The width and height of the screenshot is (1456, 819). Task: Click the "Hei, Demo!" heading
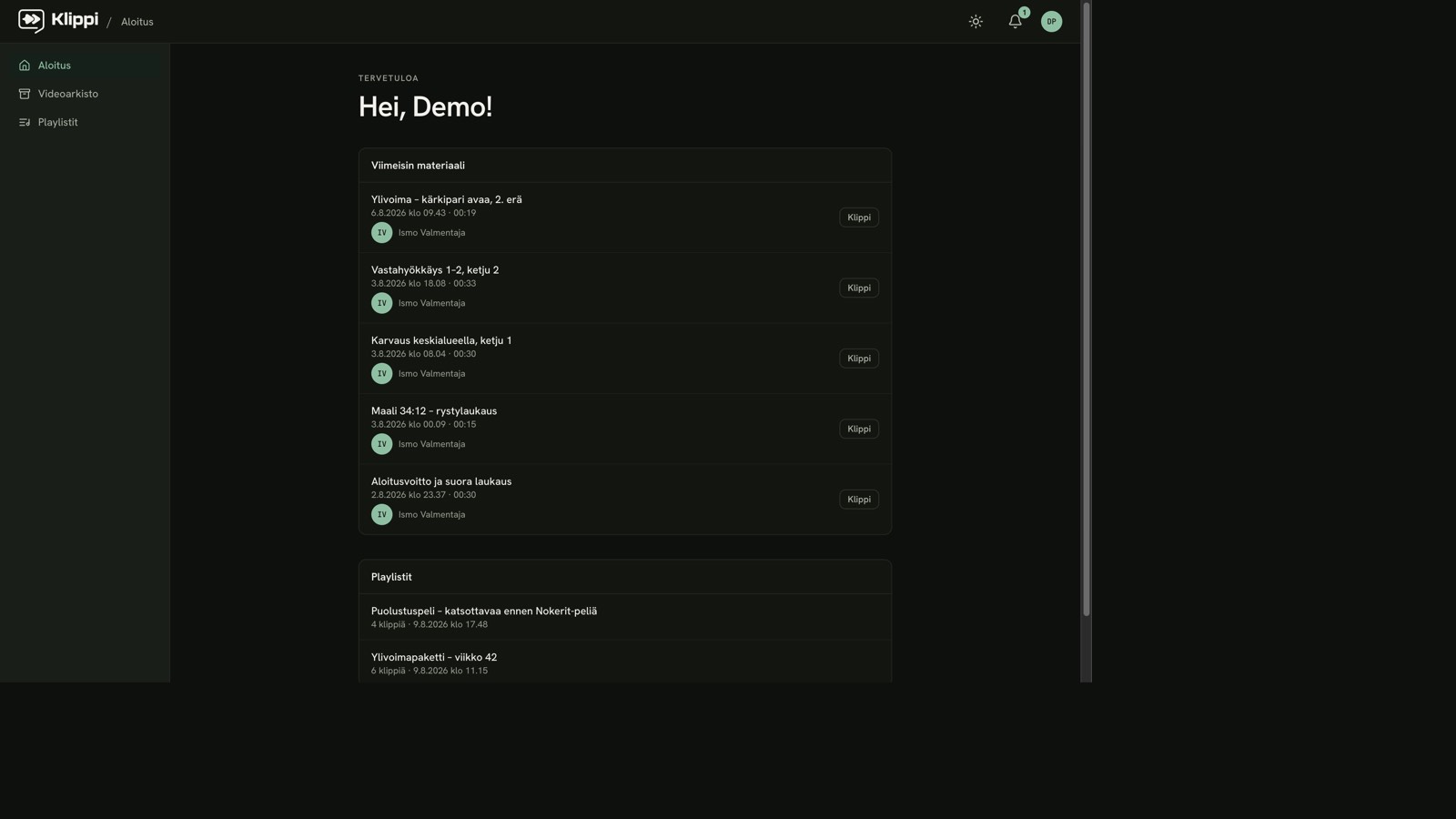(425, 106)
